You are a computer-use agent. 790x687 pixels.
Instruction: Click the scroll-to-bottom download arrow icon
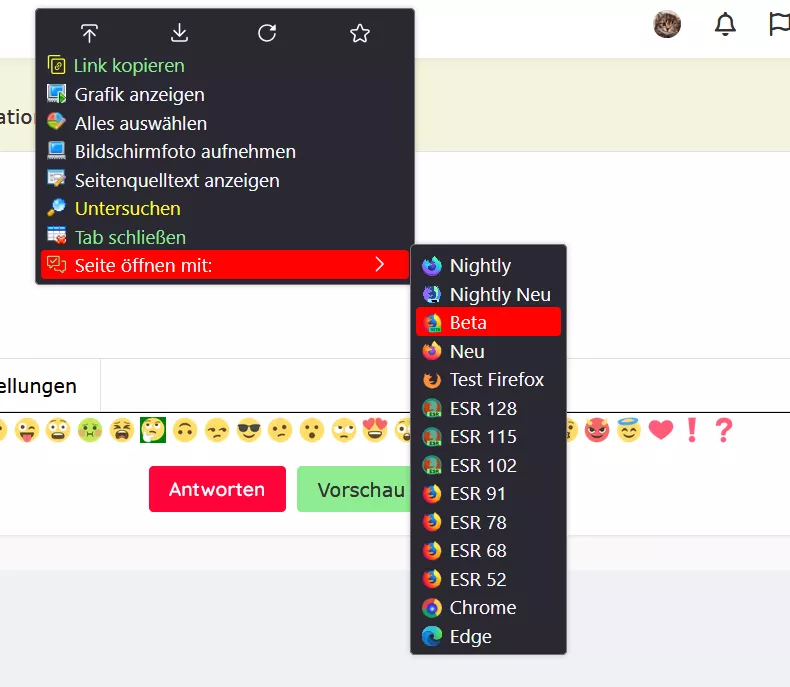(179, 33)
